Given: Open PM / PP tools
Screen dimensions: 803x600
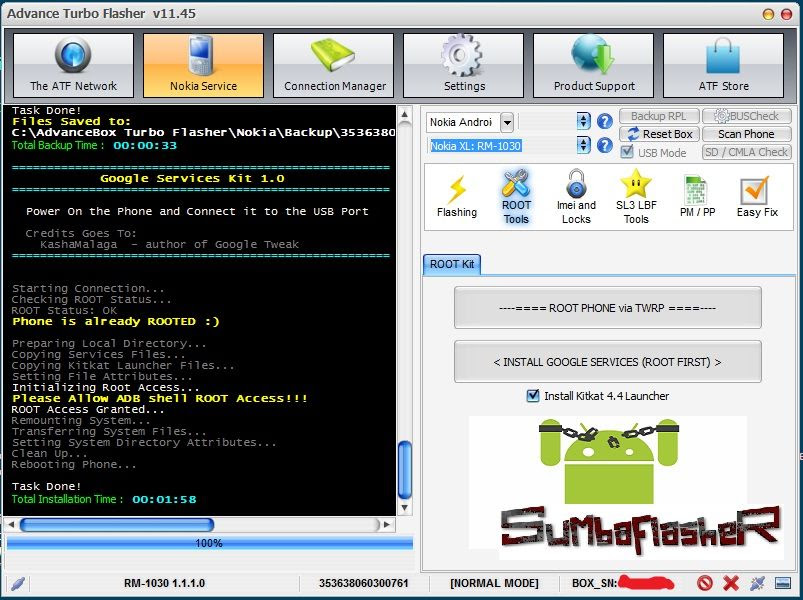Looking at the screenshot, I should pos(697,197).
